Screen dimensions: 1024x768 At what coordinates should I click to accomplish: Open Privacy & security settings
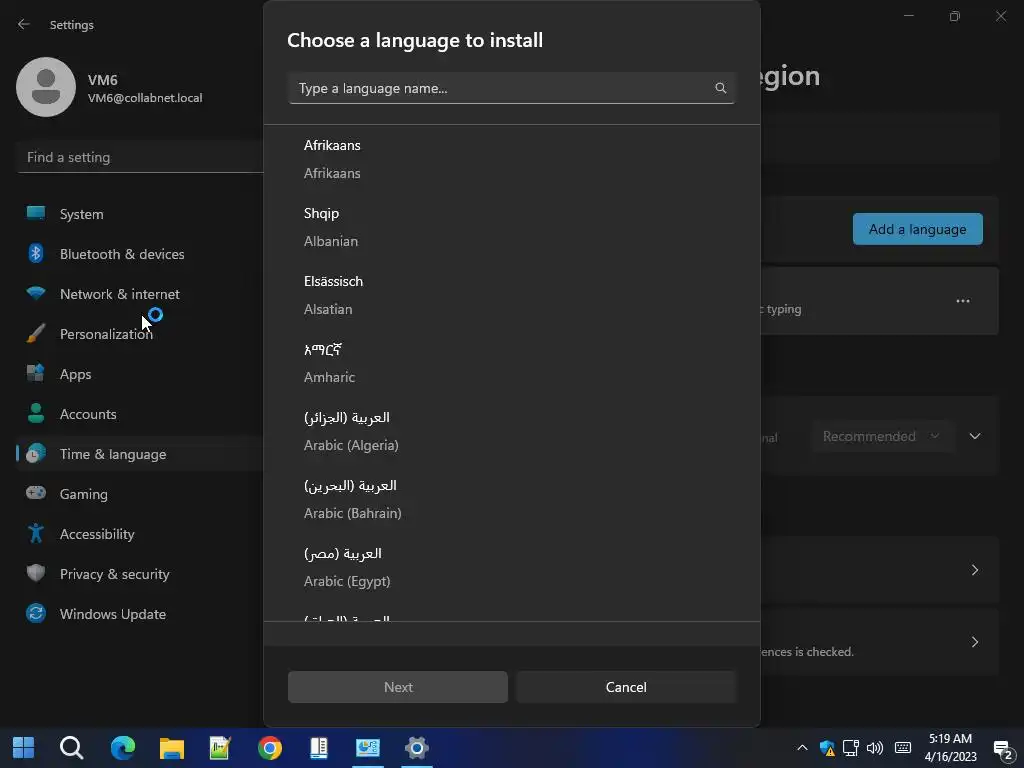coord(140,574)
